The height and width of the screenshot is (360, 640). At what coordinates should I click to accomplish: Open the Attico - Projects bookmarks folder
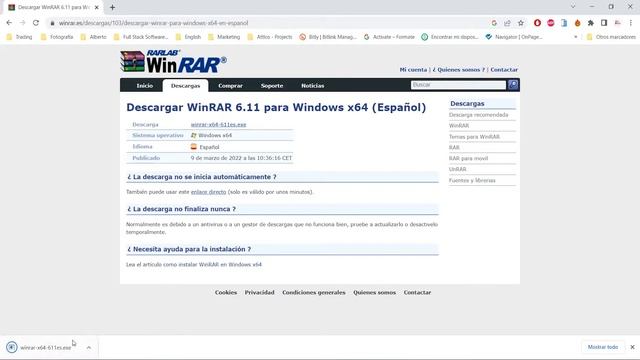click(270, 37)
